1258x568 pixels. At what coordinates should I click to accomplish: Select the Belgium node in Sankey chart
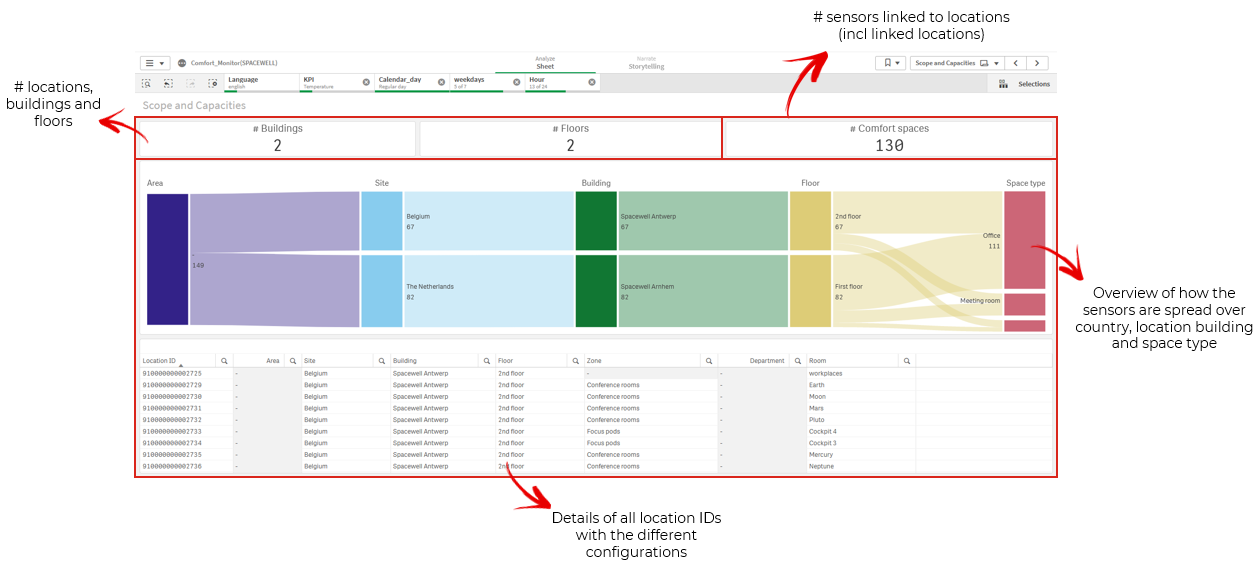(x=382, y=221)
